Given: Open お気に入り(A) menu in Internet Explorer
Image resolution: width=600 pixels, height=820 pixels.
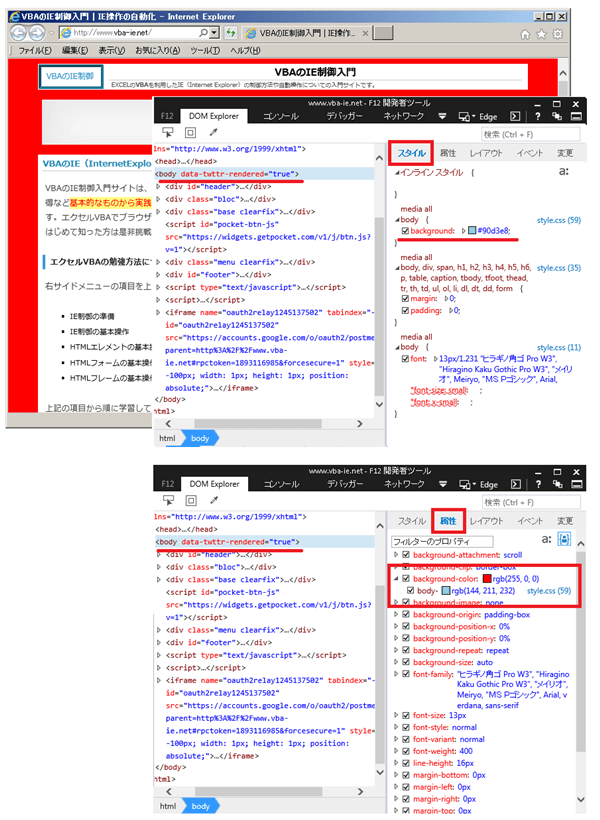Looking at the screenshot, I should point(157,51).
